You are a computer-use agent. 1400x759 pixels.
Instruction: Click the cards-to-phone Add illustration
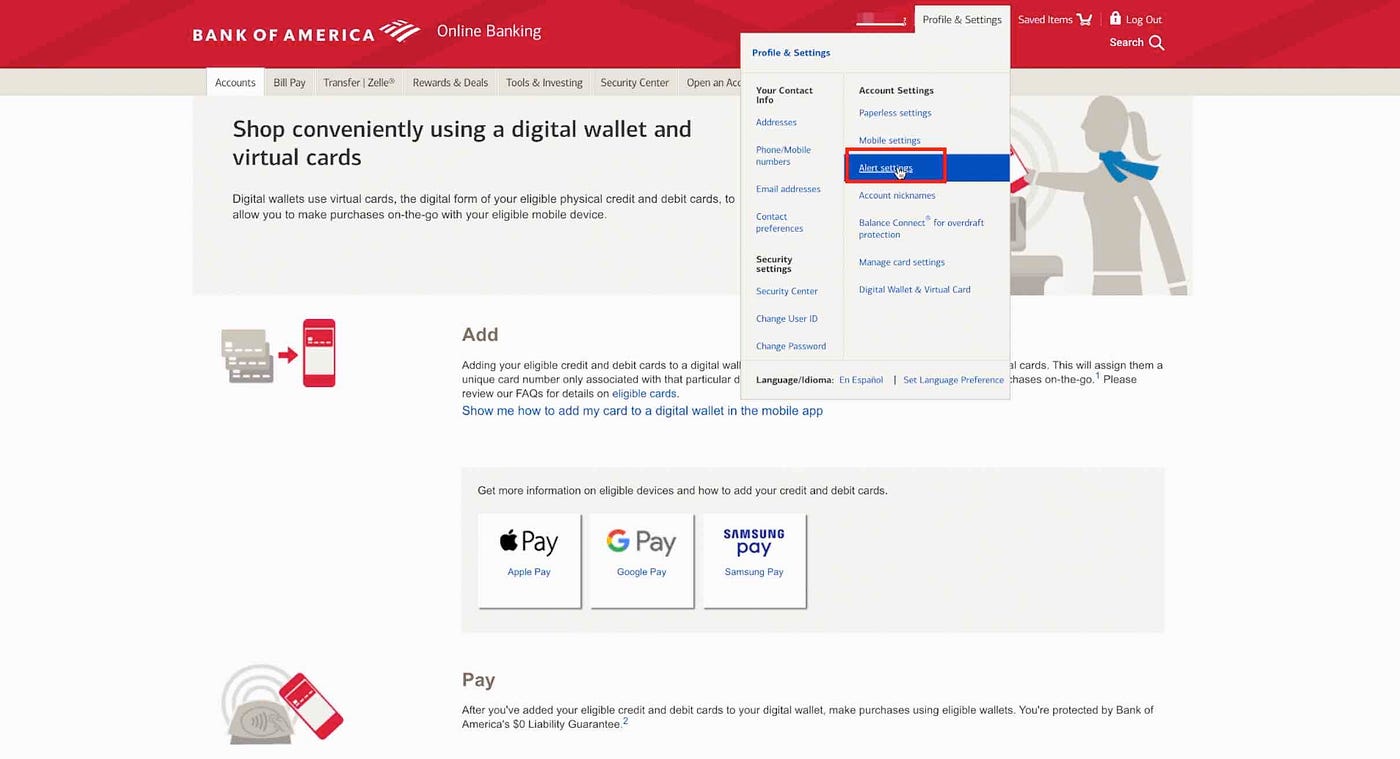(279, 353)
